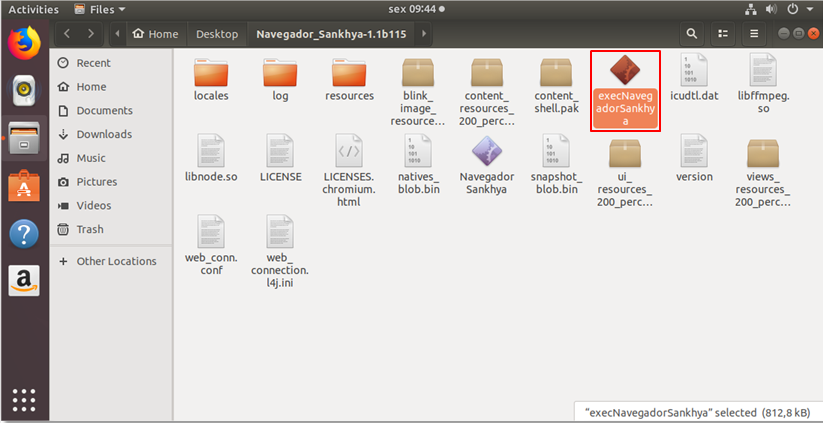Image resolution: width=823 pixels, height=423 pixels.
Task: Expand path bar with the left triangle
Action: [117, 34]
